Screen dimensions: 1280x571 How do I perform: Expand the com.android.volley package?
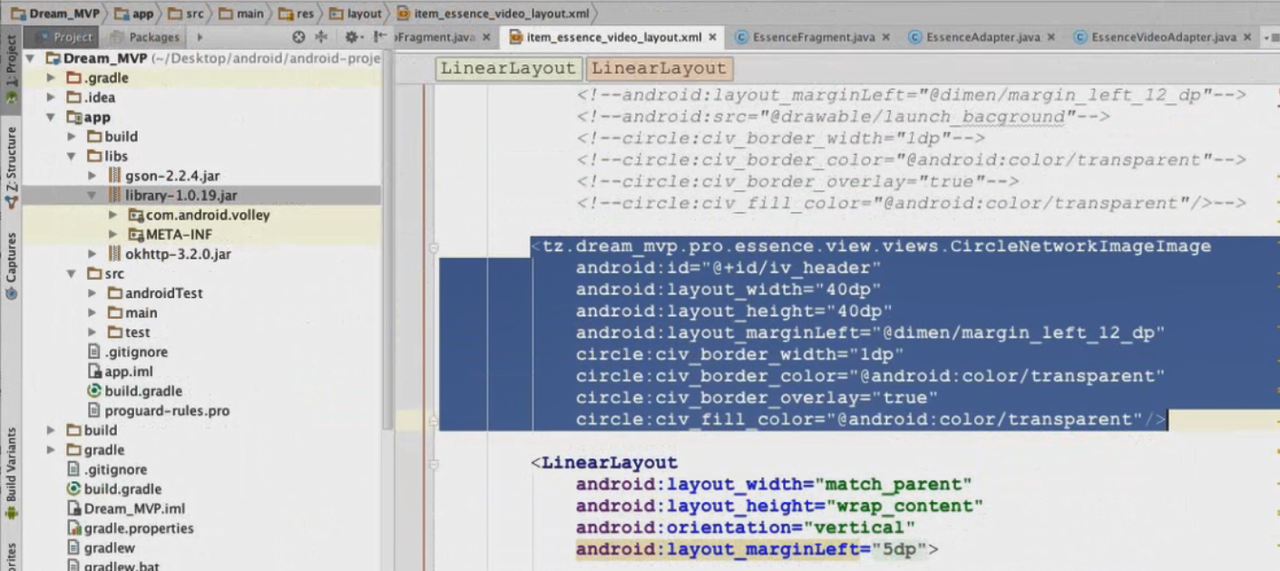[113, 215]
